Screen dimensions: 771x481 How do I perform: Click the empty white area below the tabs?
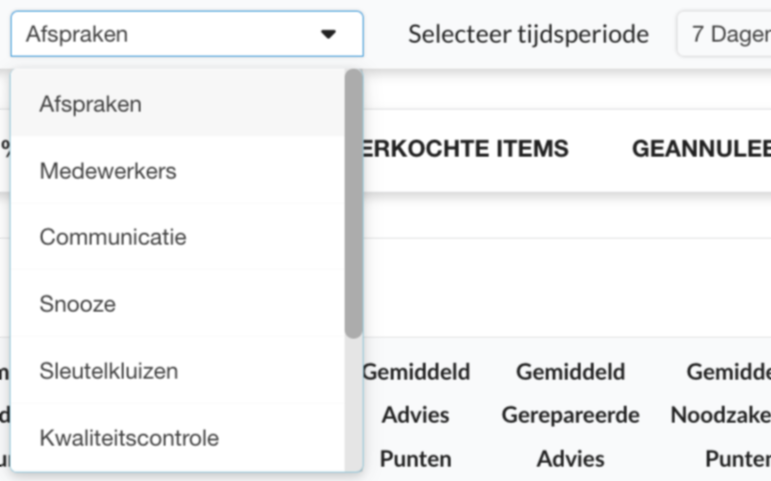560,285
